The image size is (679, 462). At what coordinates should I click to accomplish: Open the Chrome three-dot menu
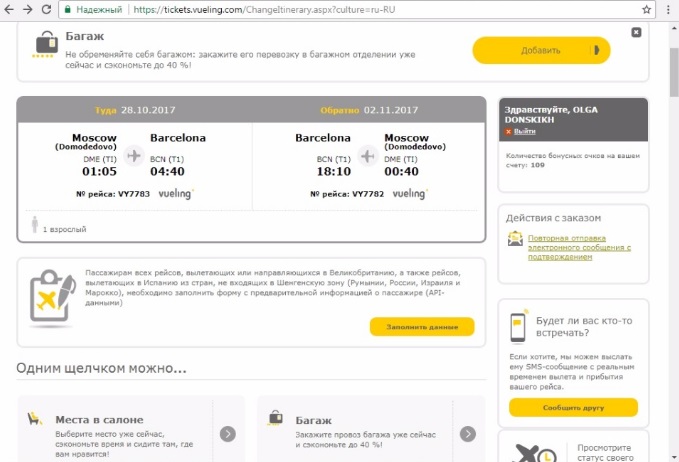point(667,9)
